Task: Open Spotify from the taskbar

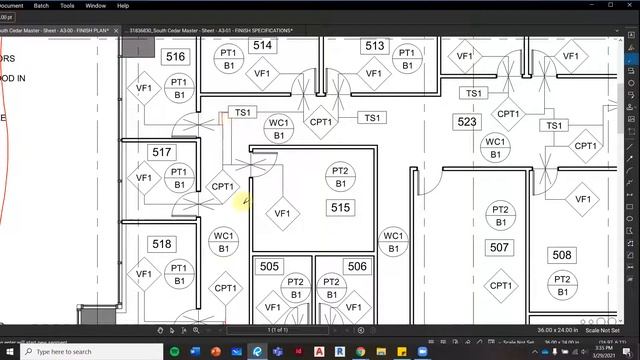Action: tap(175, 351)
